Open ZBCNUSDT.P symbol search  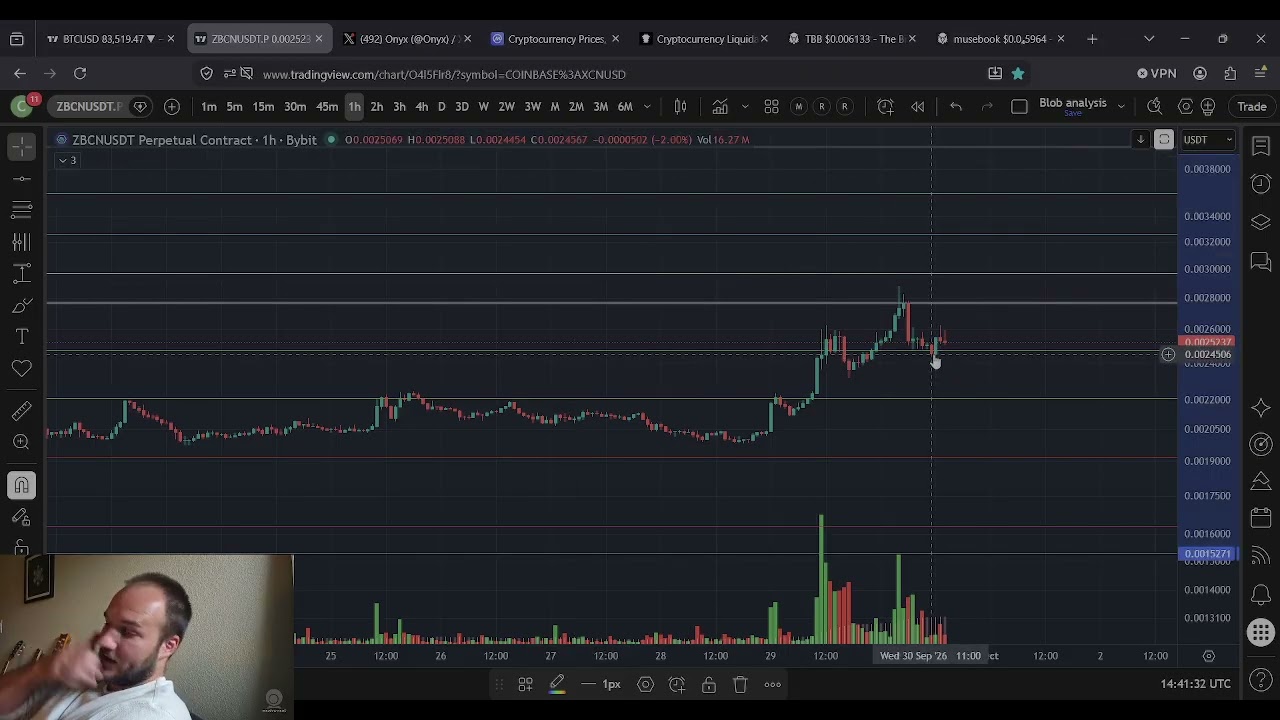[x=88, y=106]
